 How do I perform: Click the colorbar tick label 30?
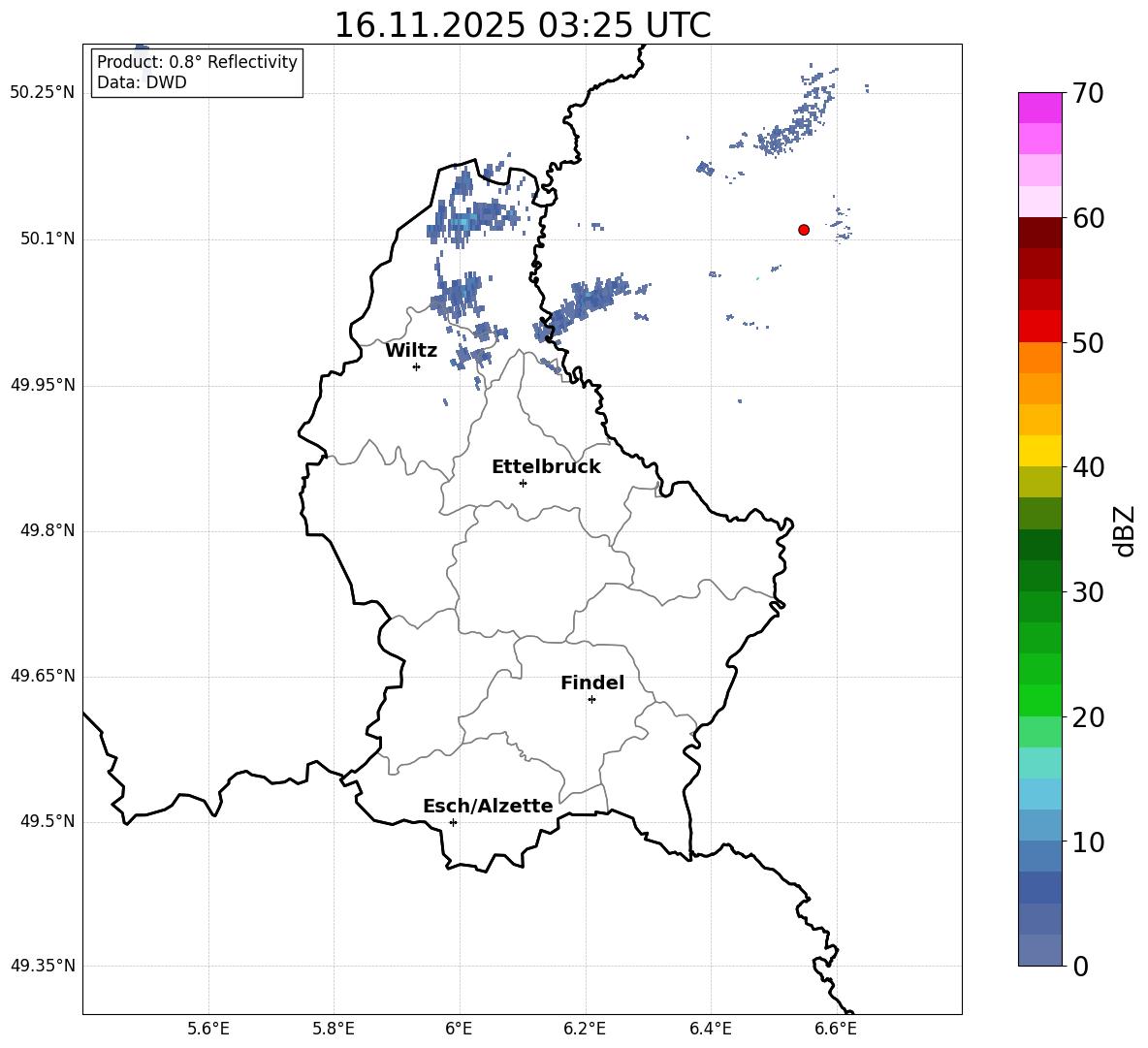[x=1088, y=592]
